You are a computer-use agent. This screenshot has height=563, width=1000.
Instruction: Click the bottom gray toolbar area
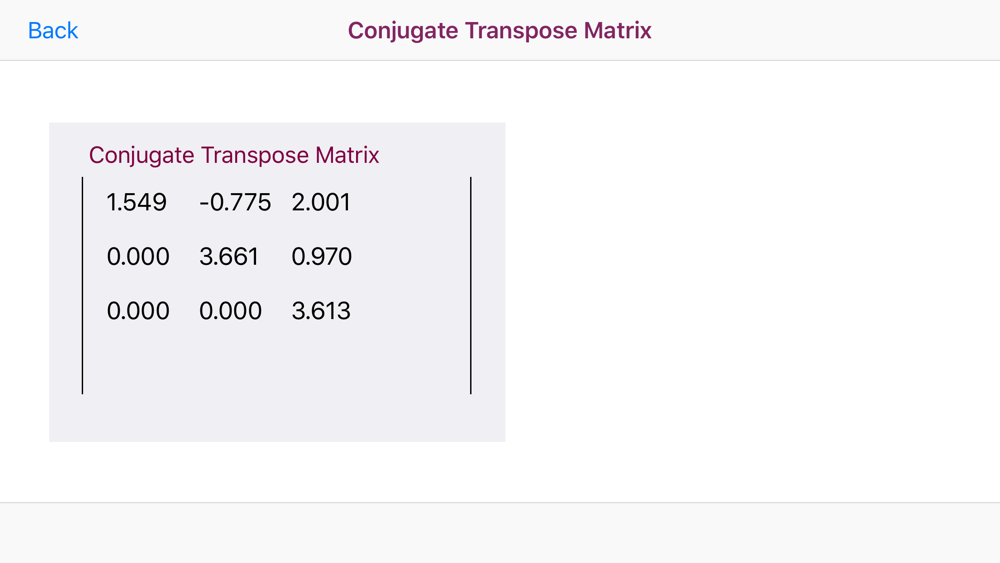tap(500, 533)
